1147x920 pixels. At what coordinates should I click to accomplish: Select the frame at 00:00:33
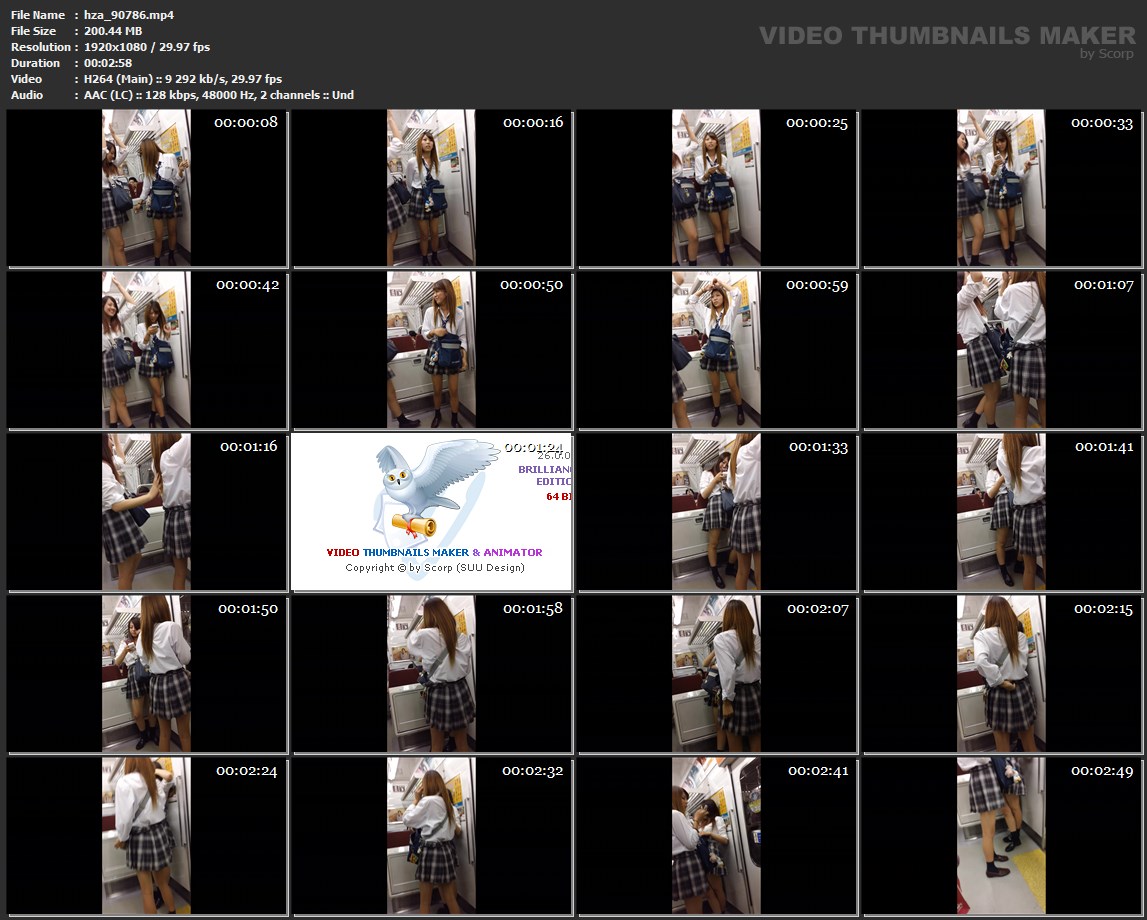click(1001, 188)
